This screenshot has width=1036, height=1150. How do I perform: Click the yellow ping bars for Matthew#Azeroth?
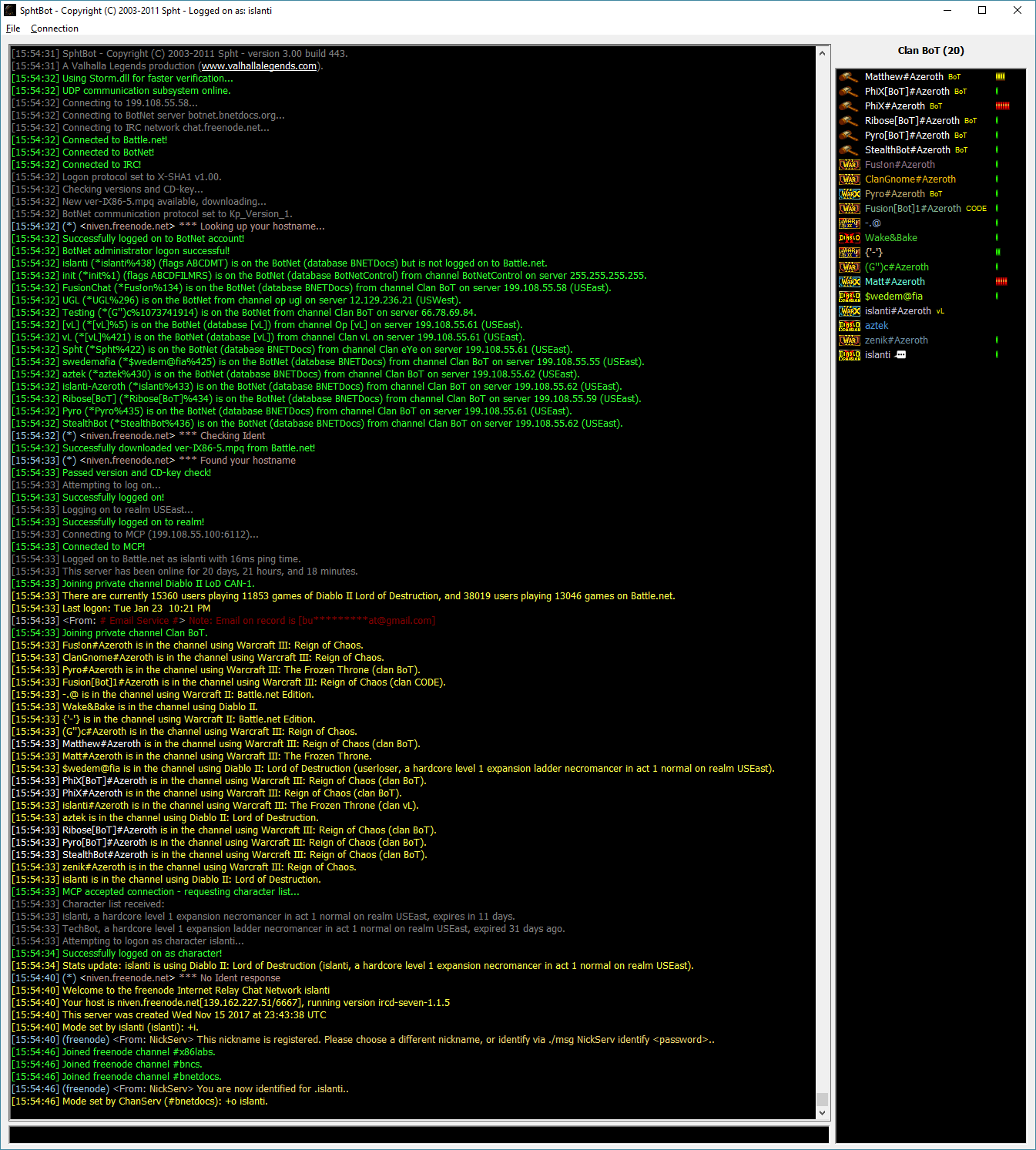tap(1001, 77)
